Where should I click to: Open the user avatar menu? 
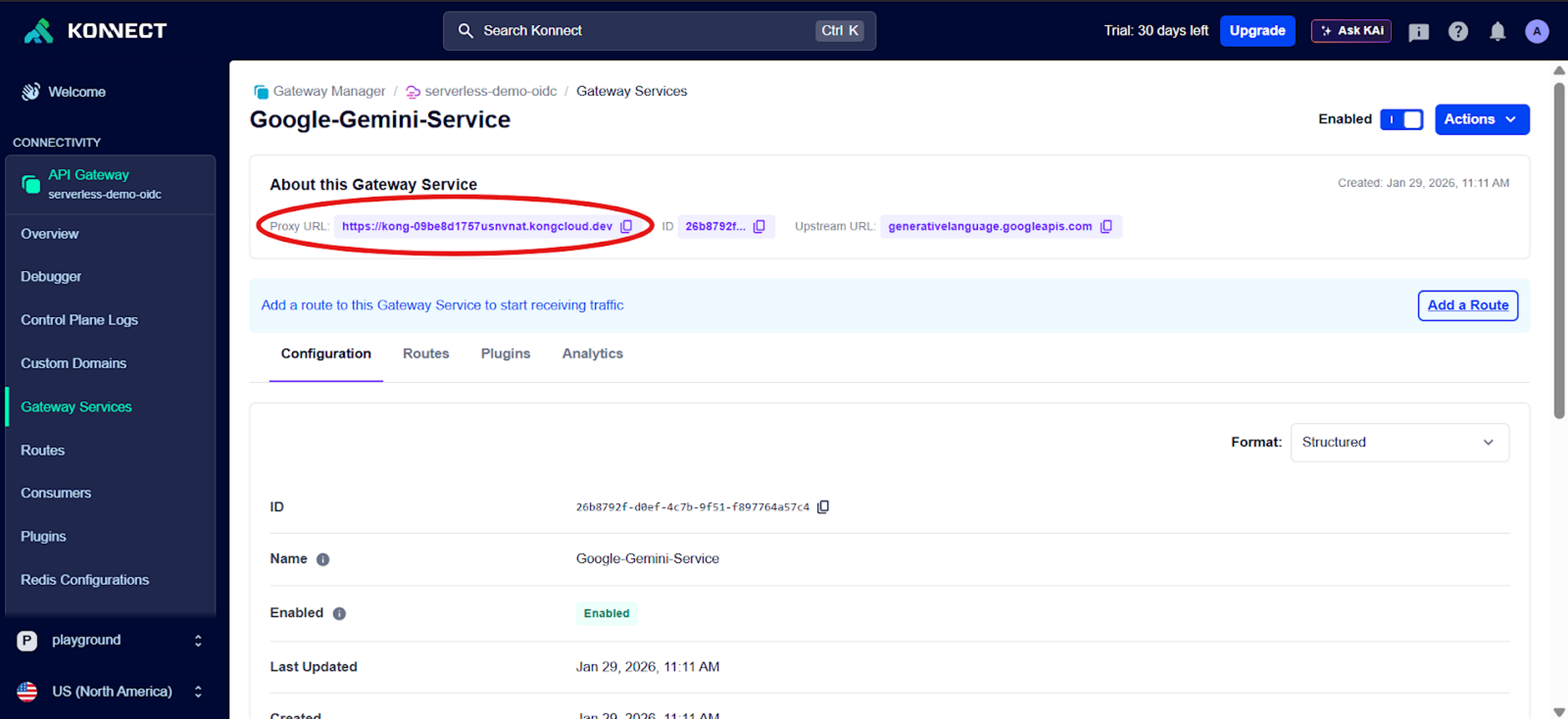click(1537, 31)
